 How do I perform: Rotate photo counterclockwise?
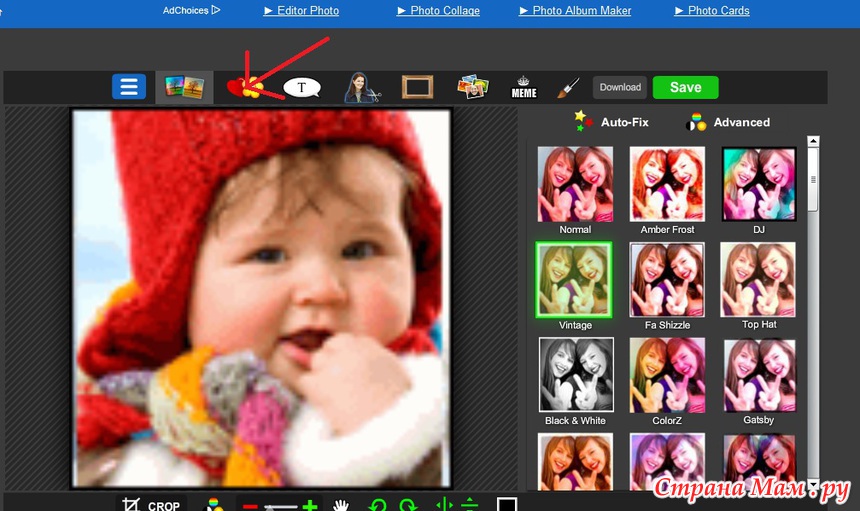tap(378, 505)
